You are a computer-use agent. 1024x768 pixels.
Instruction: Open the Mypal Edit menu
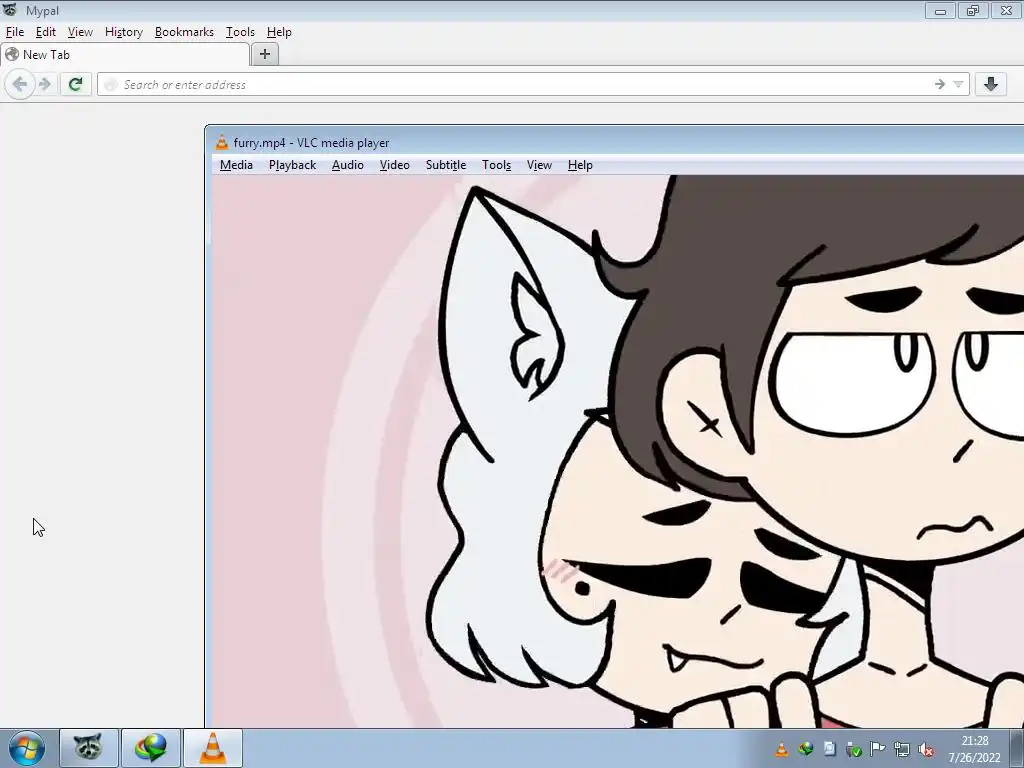(46, 32)
